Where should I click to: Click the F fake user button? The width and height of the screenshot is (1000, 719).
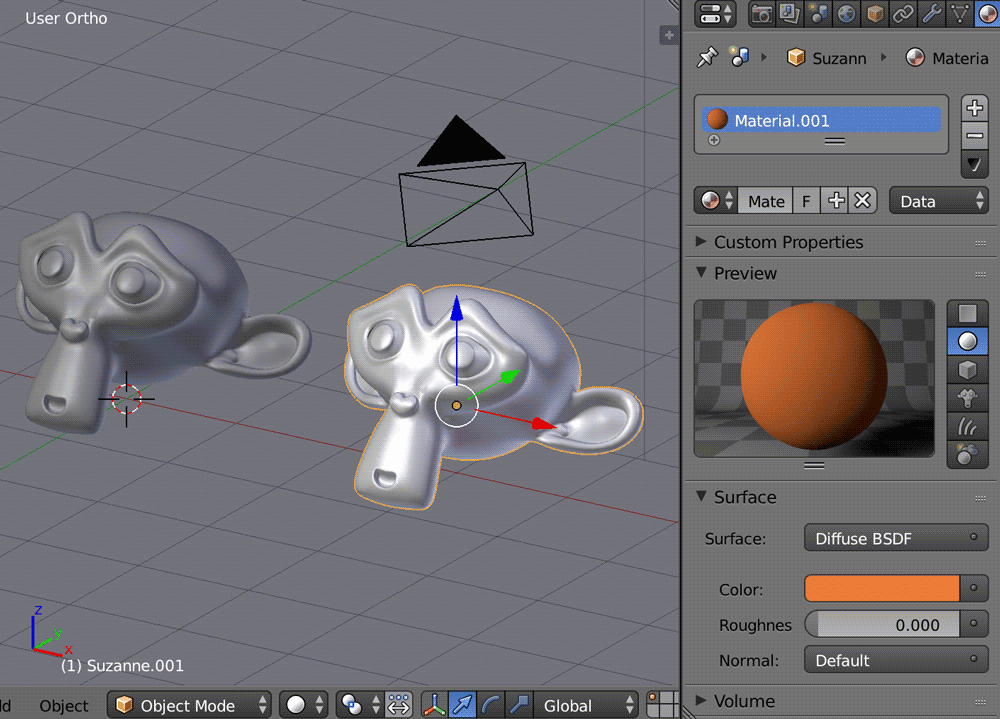806,201
